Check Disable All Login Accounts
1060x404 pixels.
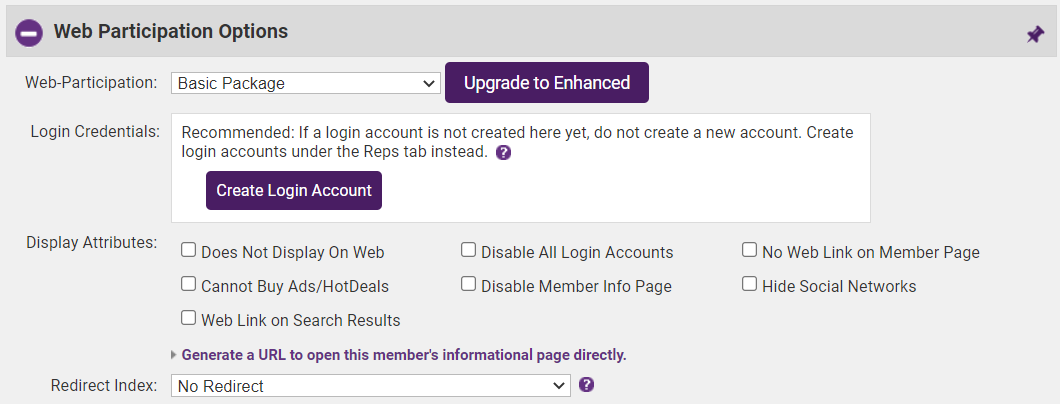click(468, 251)
